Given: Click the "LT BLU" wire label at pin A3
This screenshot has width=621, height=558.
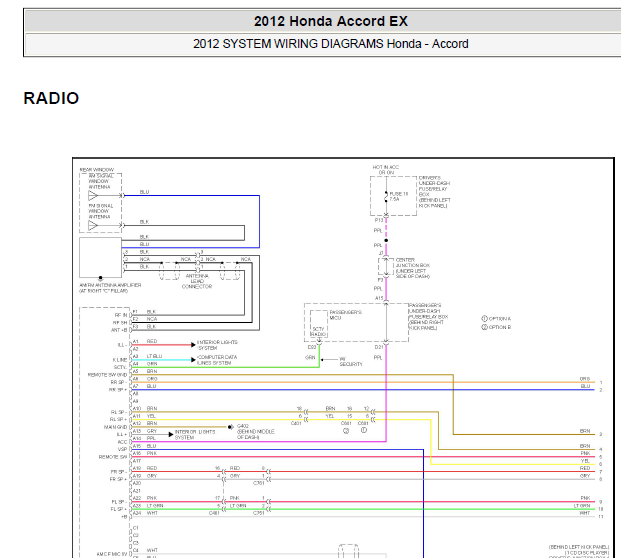Looking at the screenshot, I should click(x=154, y=356).
